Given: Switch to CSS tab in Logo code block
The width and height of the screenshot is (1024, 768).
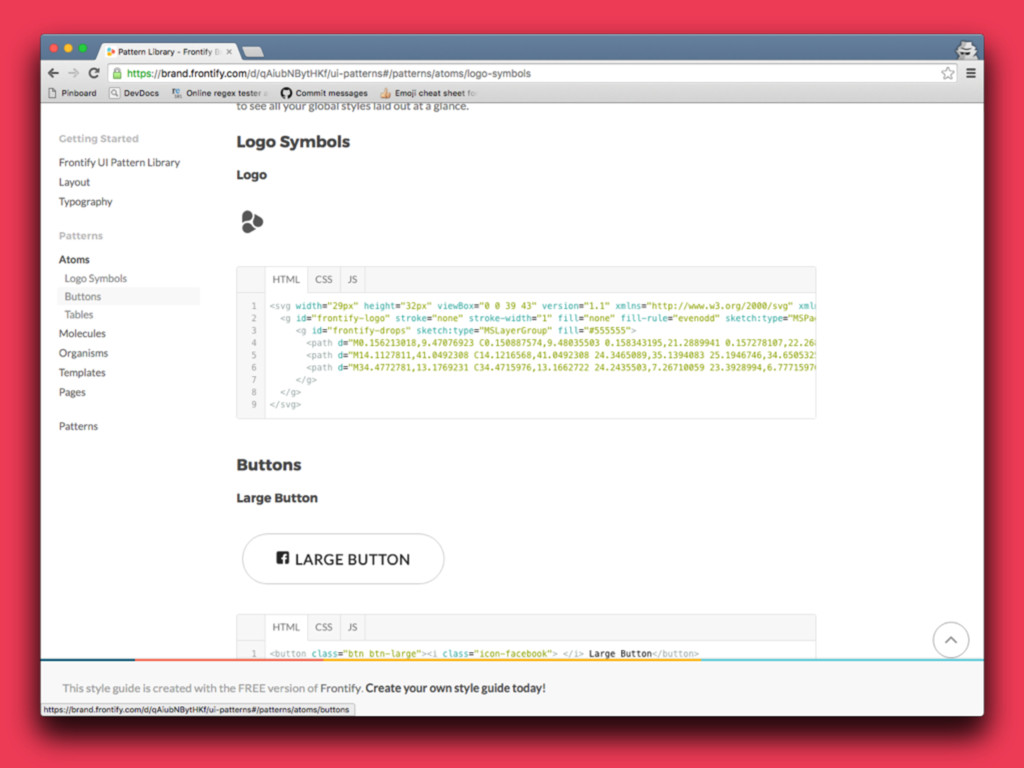Looking at the screenshot, I should point(324,280).
